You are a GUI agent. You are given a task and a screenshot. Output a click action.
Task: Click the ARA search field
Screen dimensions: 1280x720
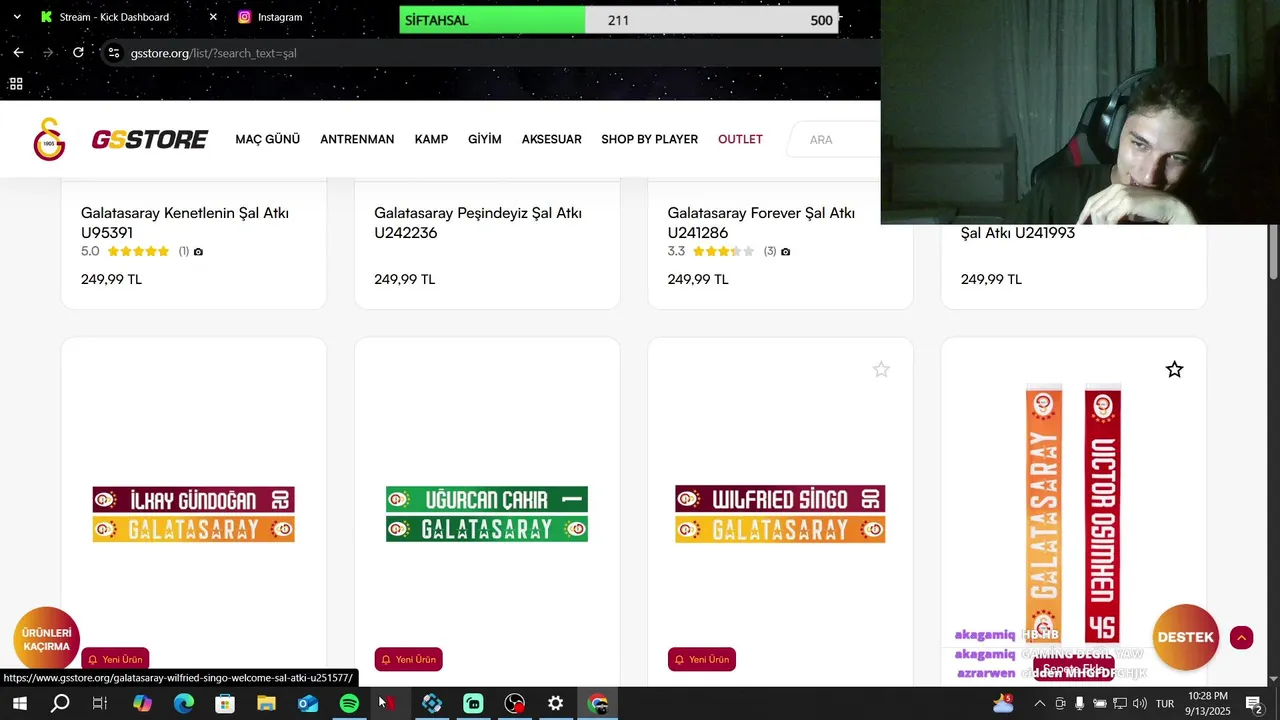click(835, 139)
